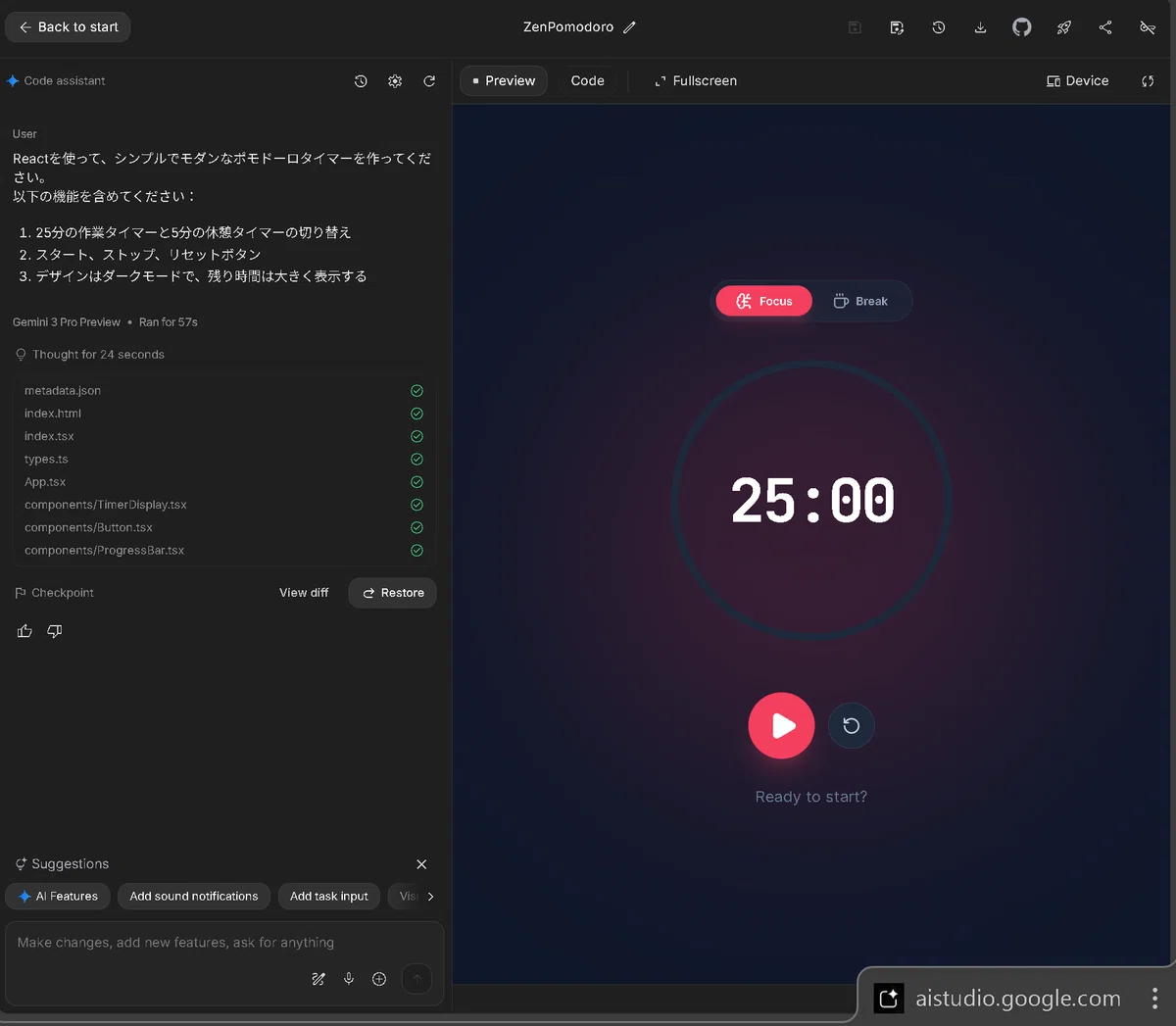Open version history from the top bar
1176x1026 pixels.
(939, 27)
